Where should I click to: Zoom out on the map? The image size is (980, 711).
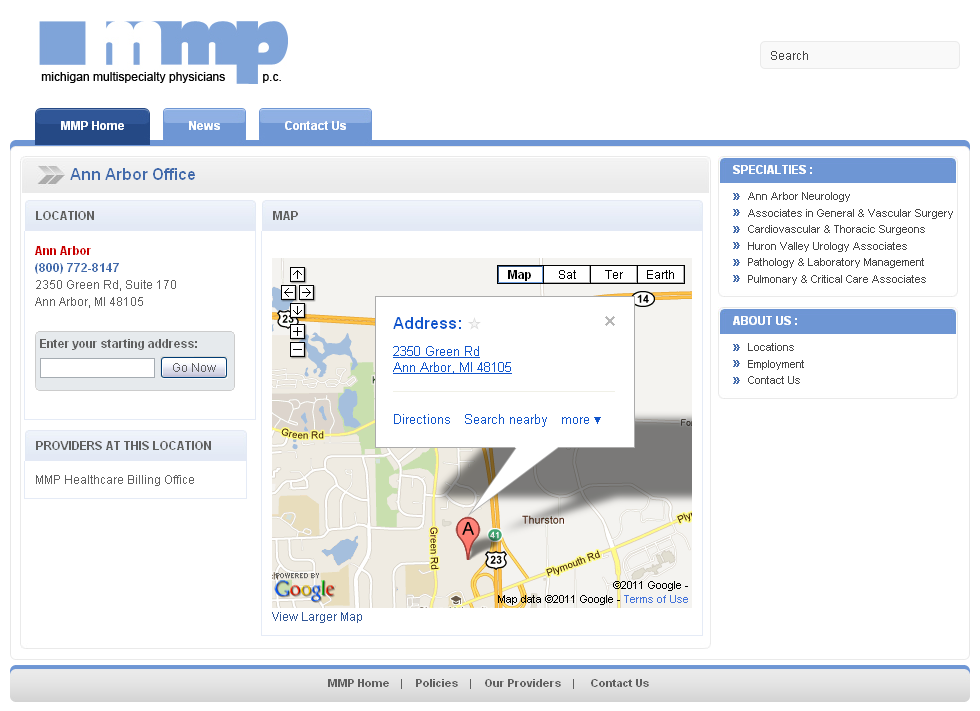297,350
